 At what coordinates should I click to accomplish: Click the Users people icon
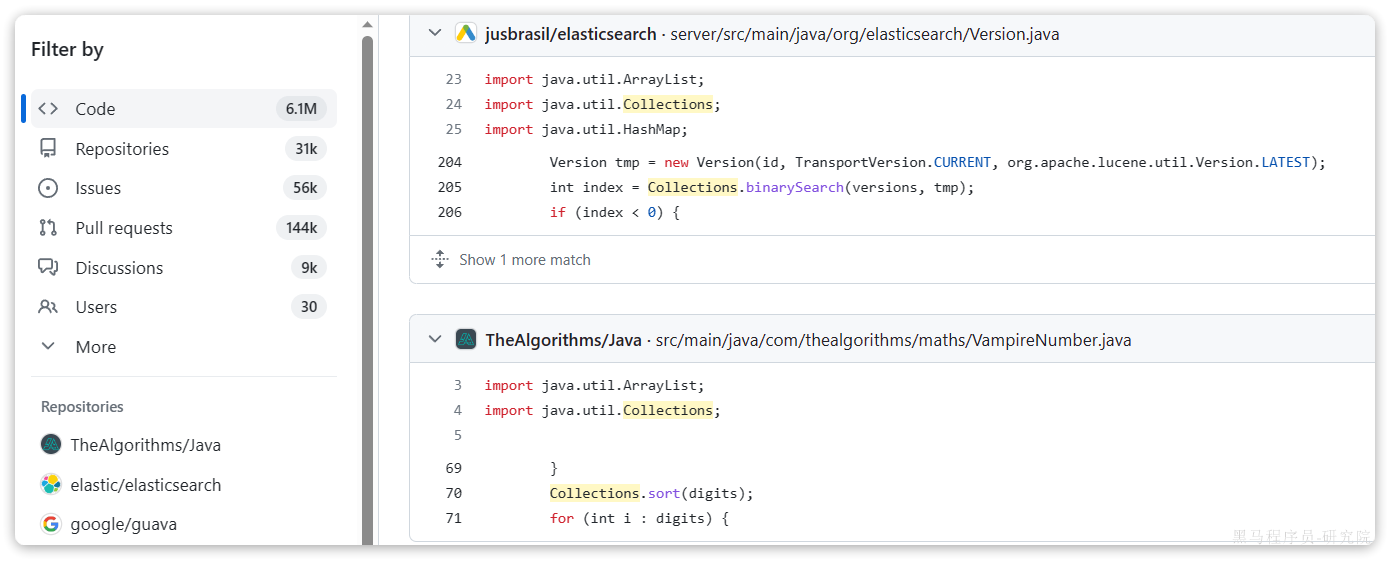coord(48,307)
